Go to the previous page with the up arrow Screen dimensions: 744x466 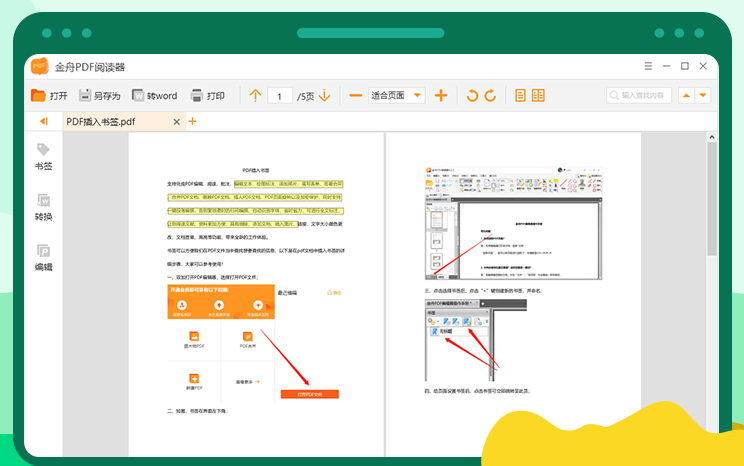click(x=255, y=95)
